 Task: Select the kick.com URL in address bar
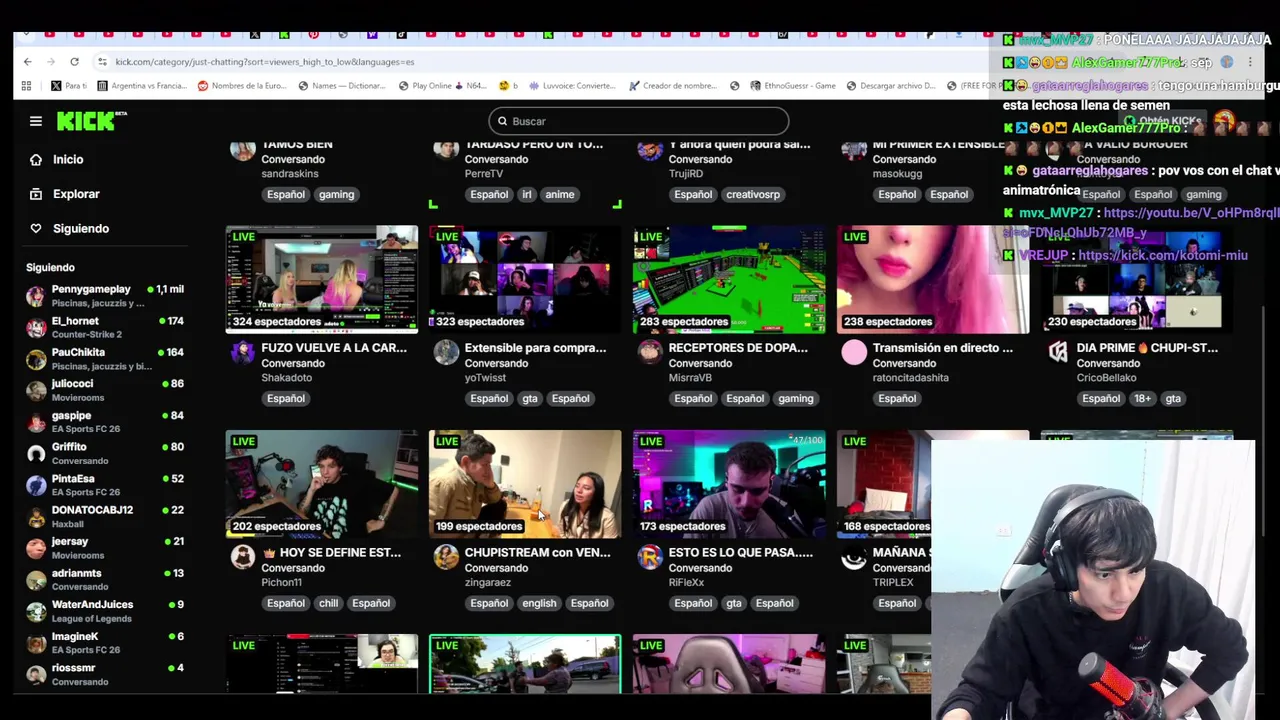264,62
